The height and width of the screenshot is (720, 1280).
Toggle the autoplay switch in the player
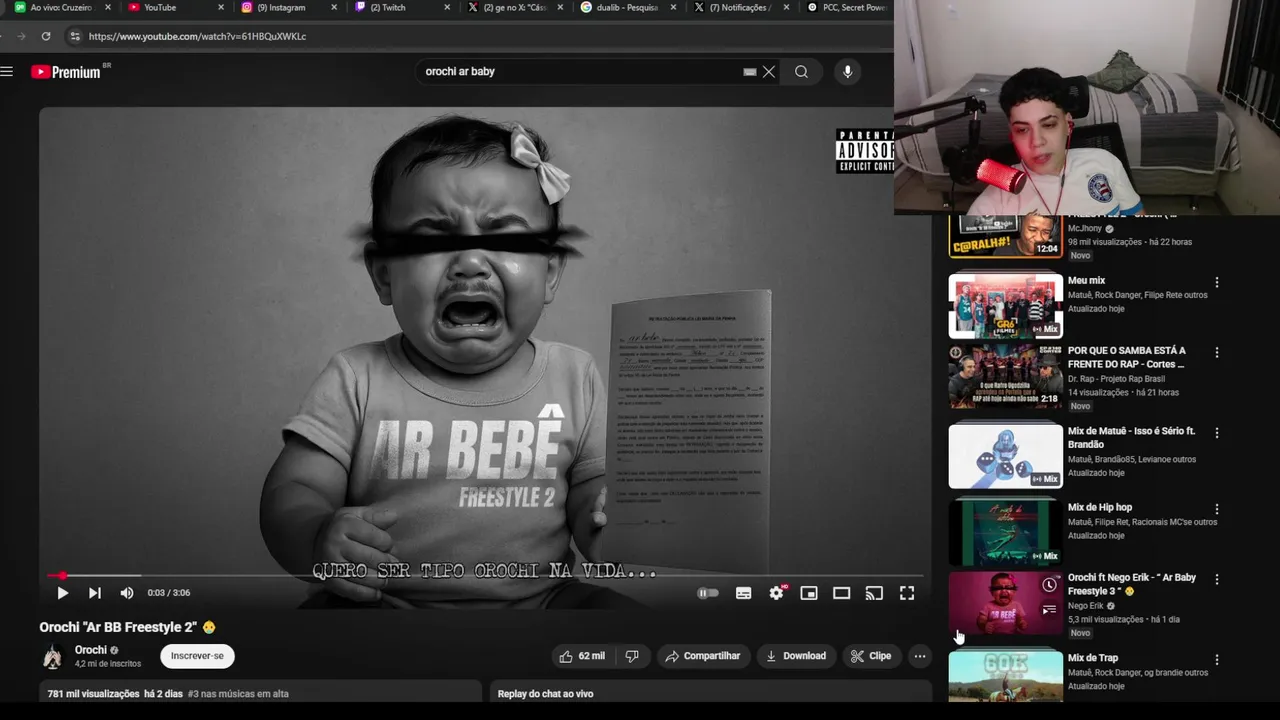click(708, 593)
